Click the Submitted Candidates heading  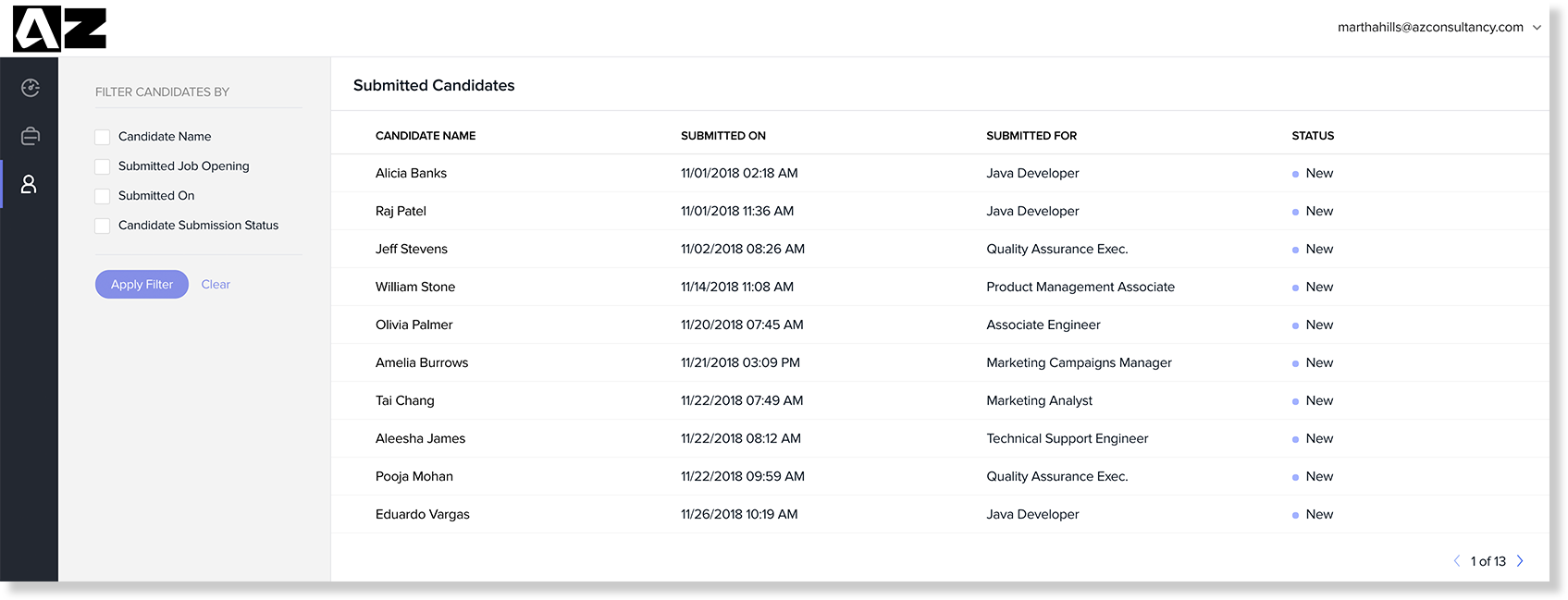click(x=434, y=85)
